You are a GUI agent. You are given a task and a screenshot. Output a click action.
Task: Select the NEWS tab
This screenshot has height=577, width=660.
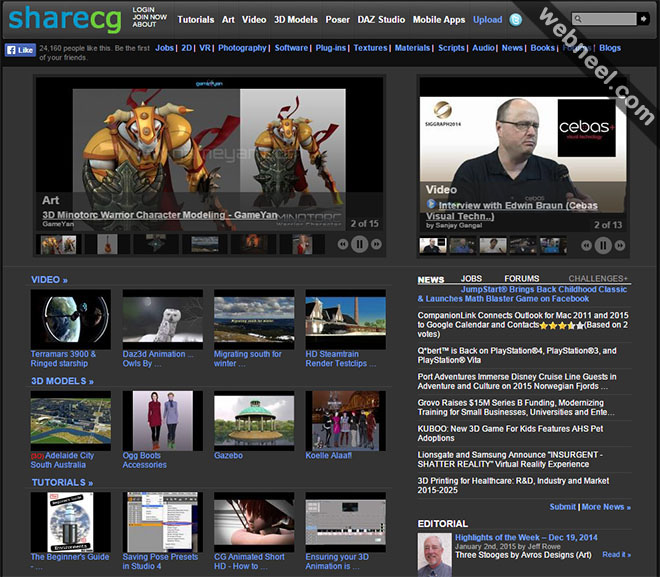[x=431, y=280]
